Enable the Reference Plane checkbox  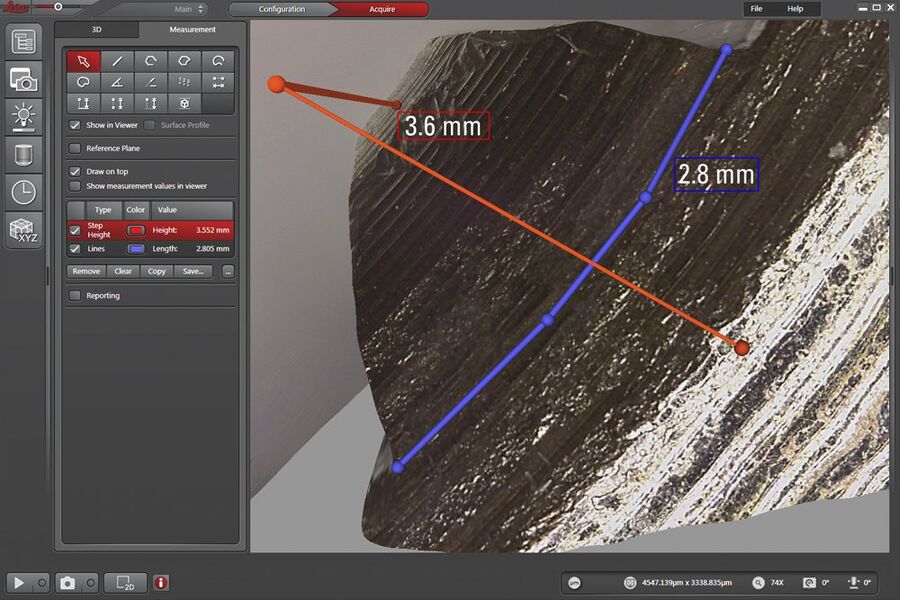point(75,148)
